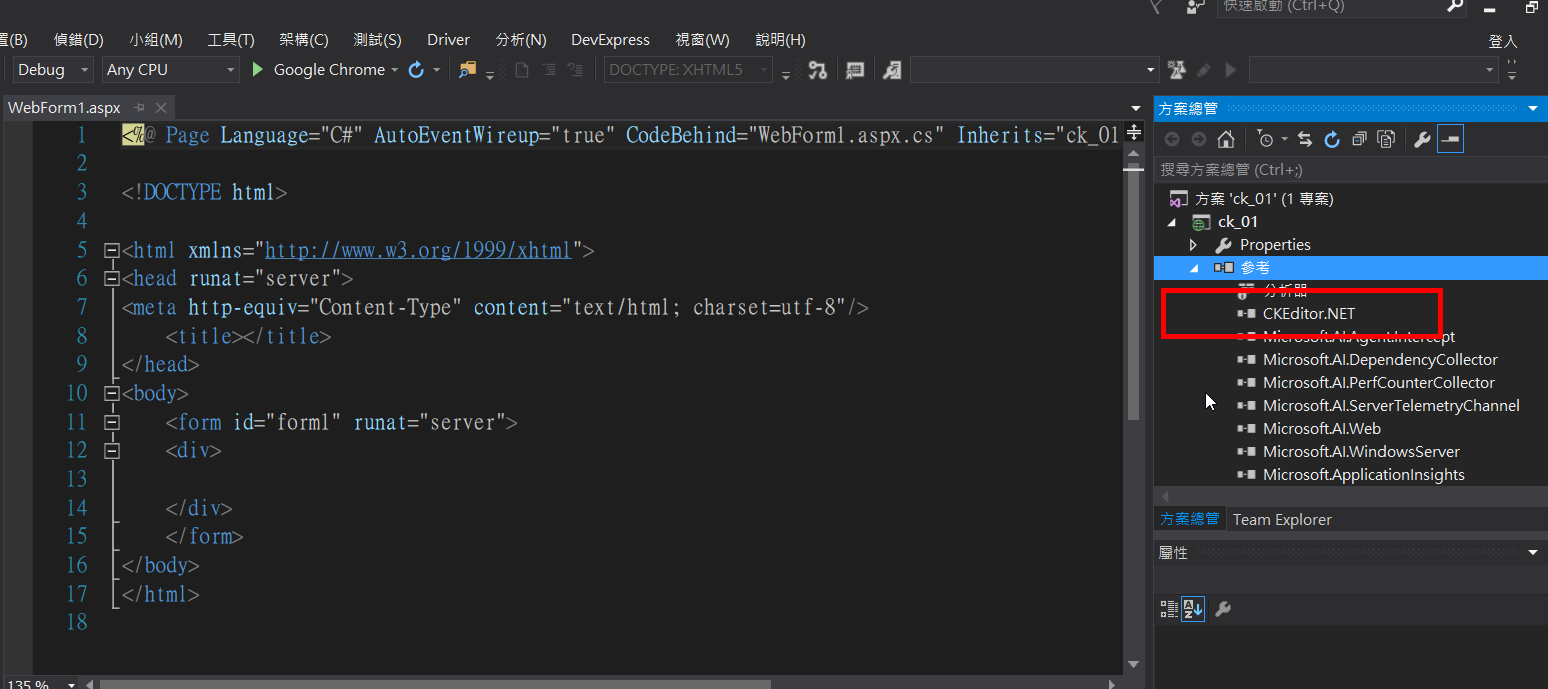The height and width of the screenshot is (689, 1548).
Task: Click the 登入 sign-in link
Action: (1503, 41)
